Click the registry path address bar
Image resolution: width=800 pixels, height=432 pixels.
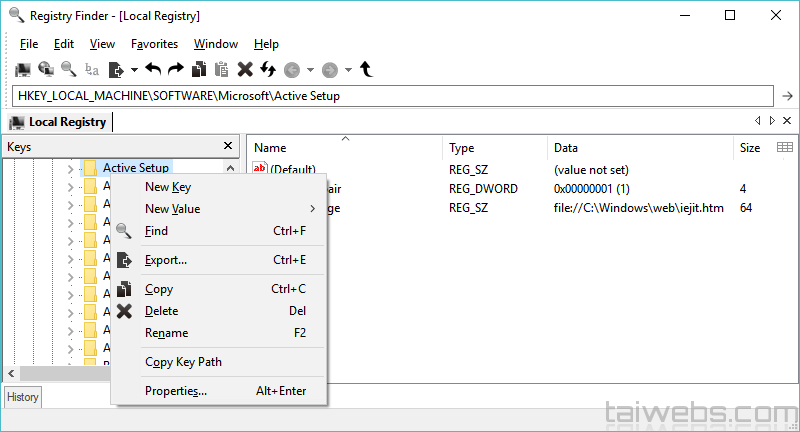click(390, 96)
